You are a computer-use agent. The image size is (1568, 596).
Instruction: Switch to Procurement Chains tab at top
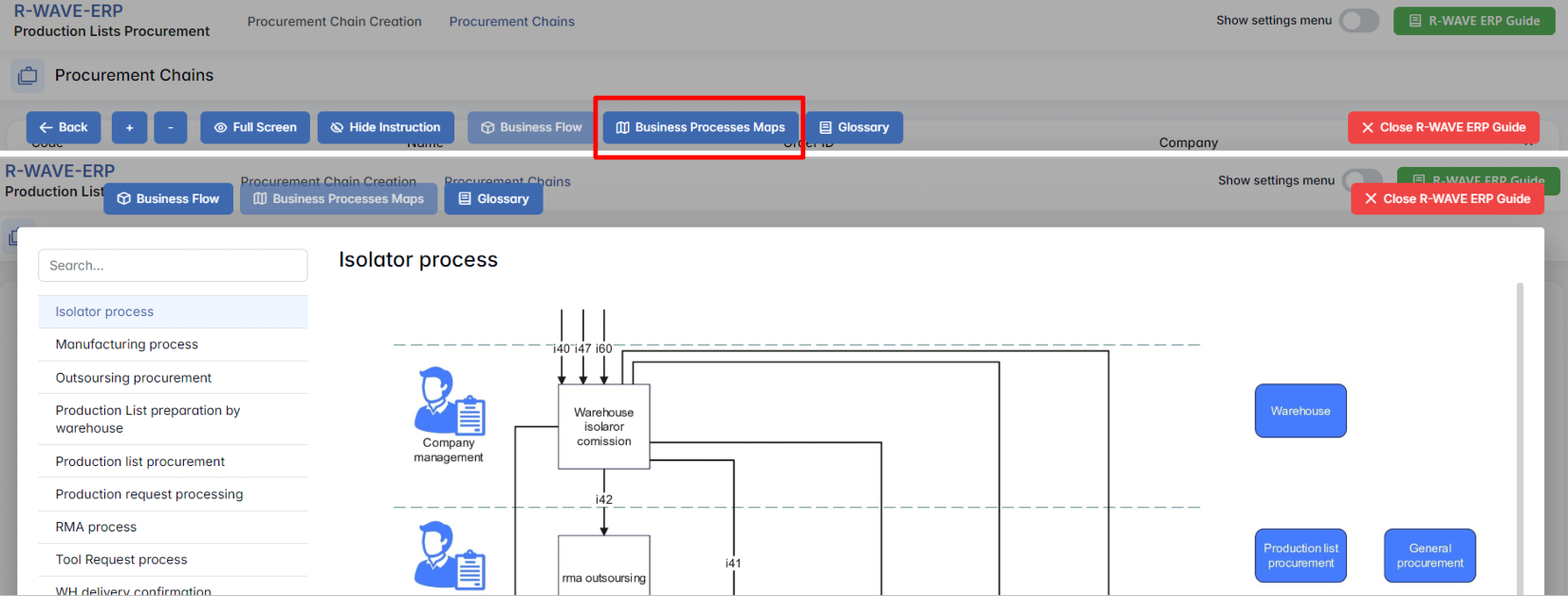pos(511,21)
